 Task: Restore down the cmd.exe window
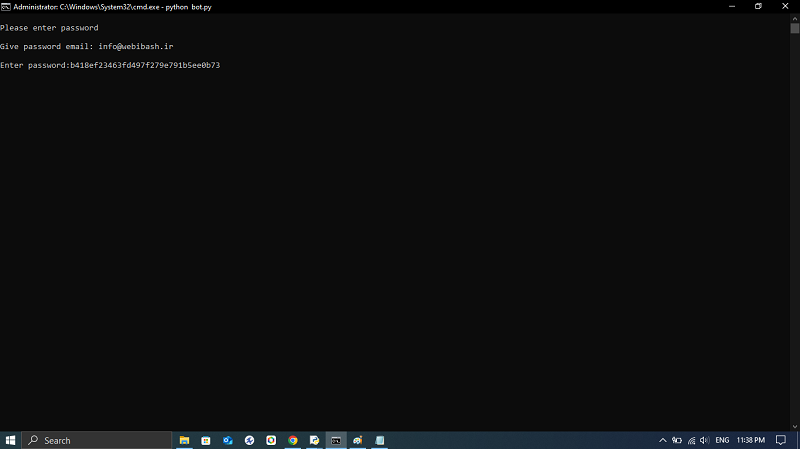point(759,7)
